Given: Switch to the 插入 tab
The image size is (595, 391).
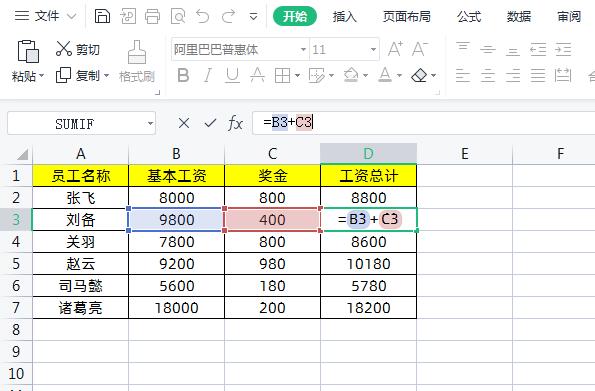Looking at the screenshot, I should click(x=344, y=17).
